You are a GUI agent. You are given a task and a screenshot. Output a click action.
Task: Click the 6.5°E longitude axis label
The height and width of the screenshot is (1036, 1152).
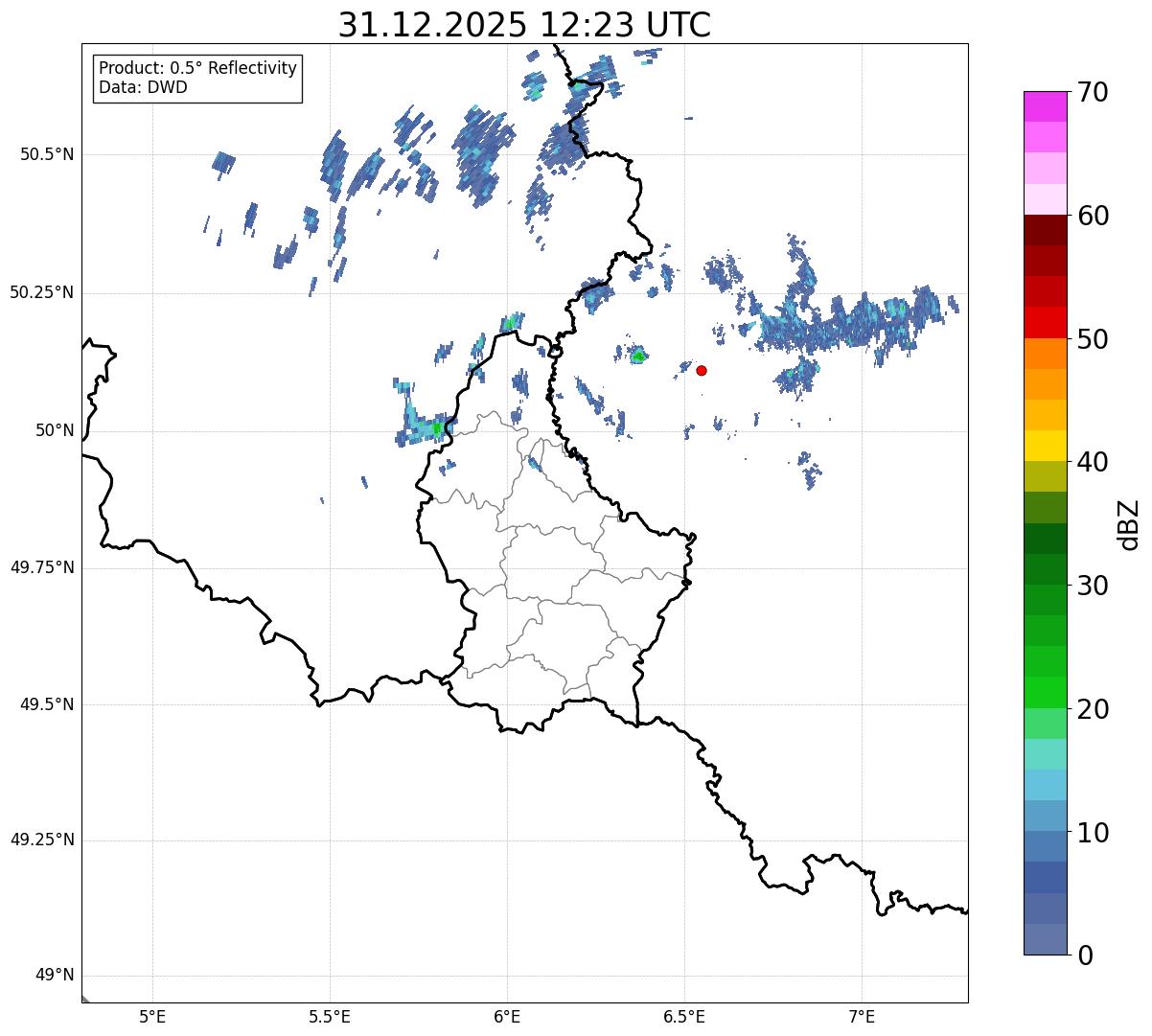(x=684, y=1016)
